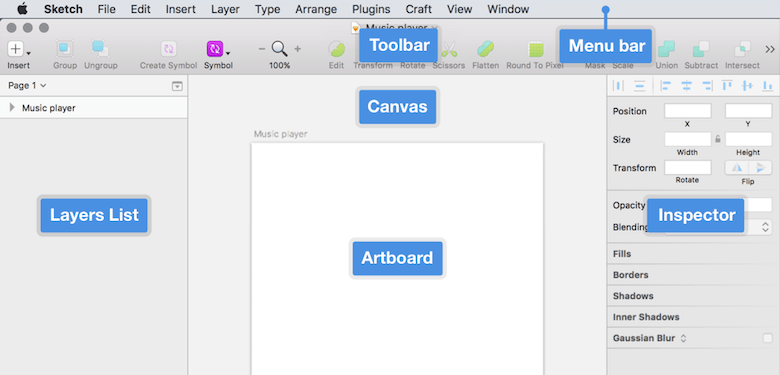780x375 pixels.
Task: Click the Align Right icon
Action: point(707,86)
